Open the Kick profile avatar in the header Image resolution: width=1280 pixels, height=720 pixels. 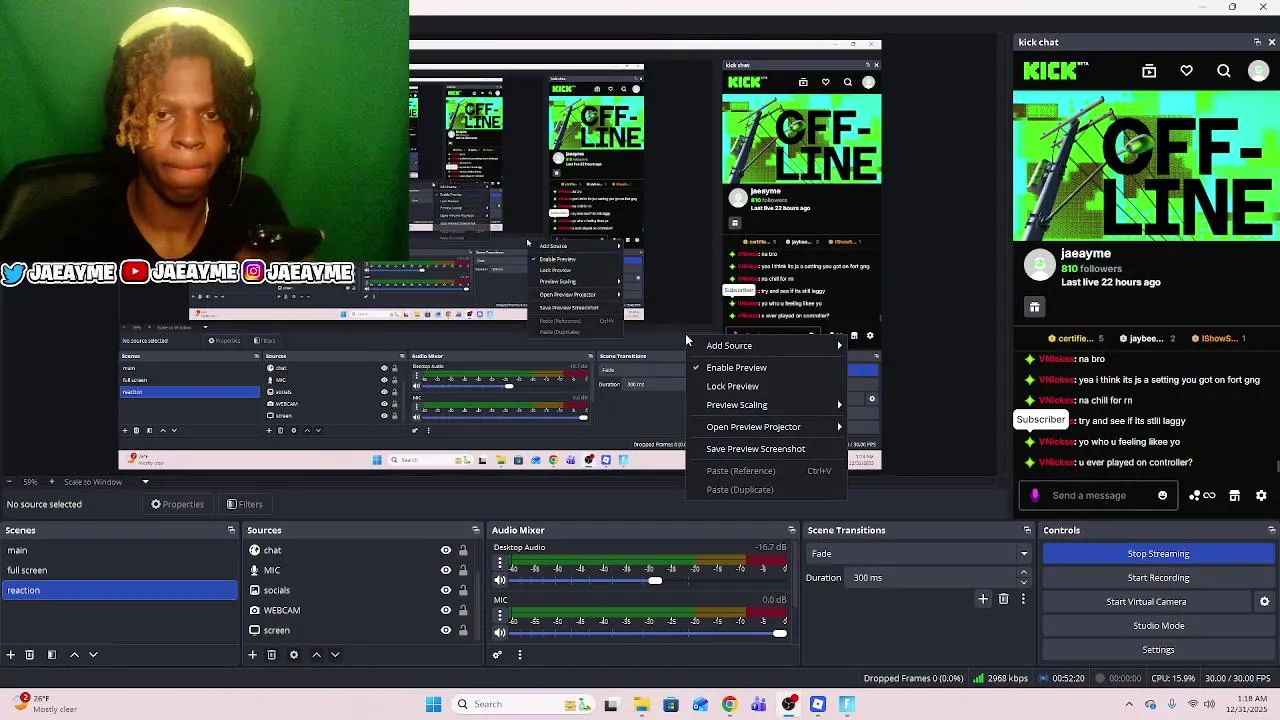pos(1259,71)
